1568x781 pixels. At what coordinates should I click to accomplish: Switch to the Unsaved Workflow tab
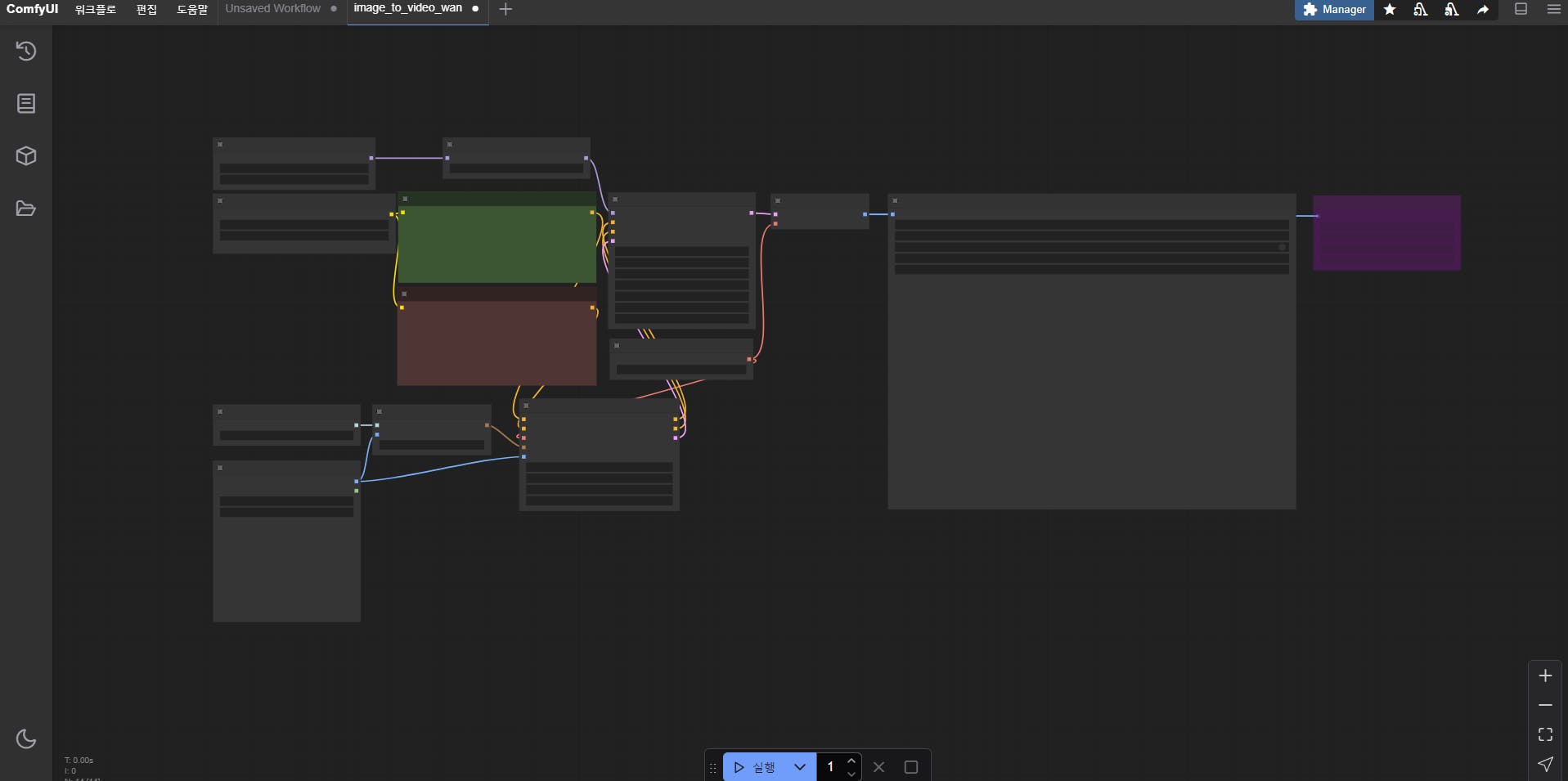(x=273, y=9)
